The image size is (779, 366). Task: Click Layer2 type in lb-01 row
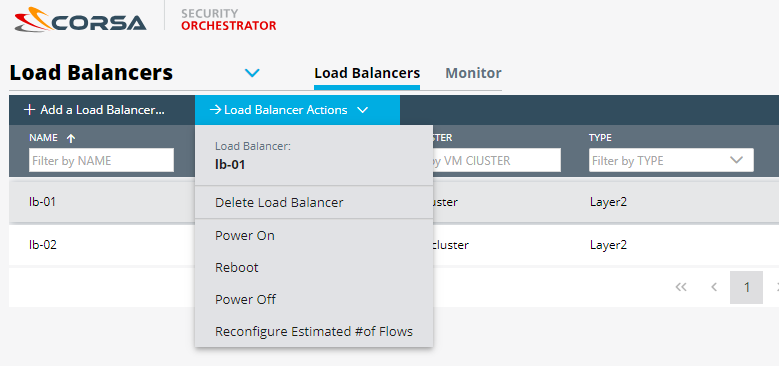(x=608, y=202)
